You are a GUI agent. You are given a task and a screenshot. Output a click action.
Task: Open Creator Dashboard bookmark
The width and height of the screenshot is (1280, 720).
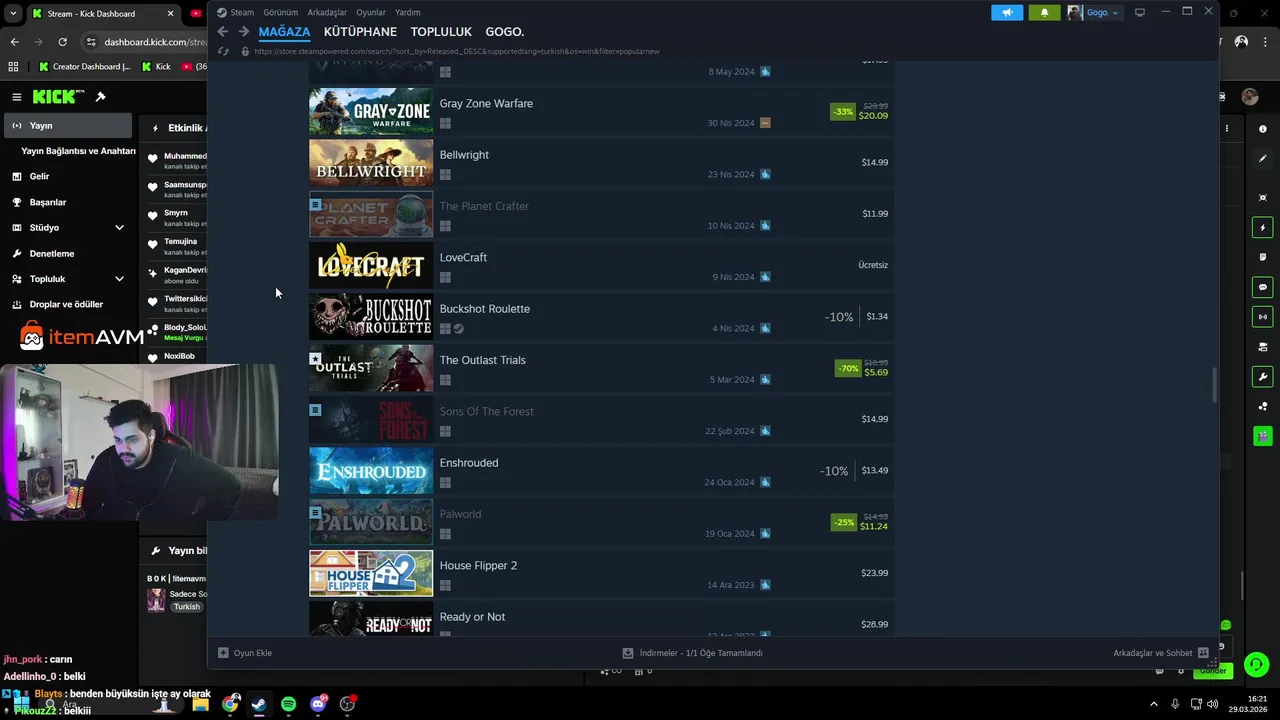tap(83, 67)
